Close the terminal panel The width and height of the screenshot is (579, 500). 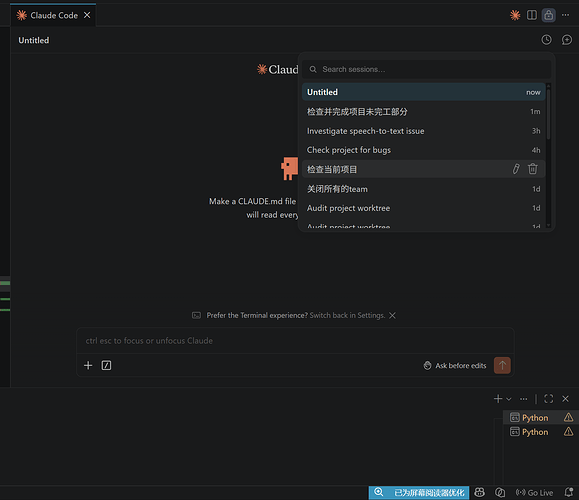(x=565, y=399)
